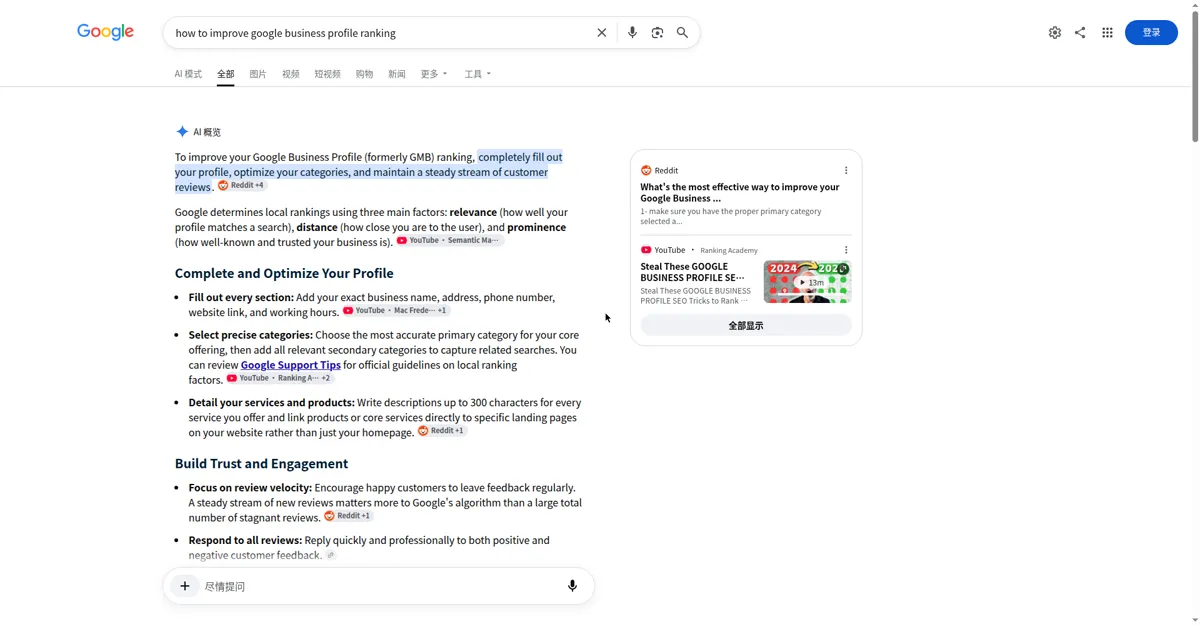1200x626 pixels.
Task: Click the share icon in the header
Action: [1080, 33]
